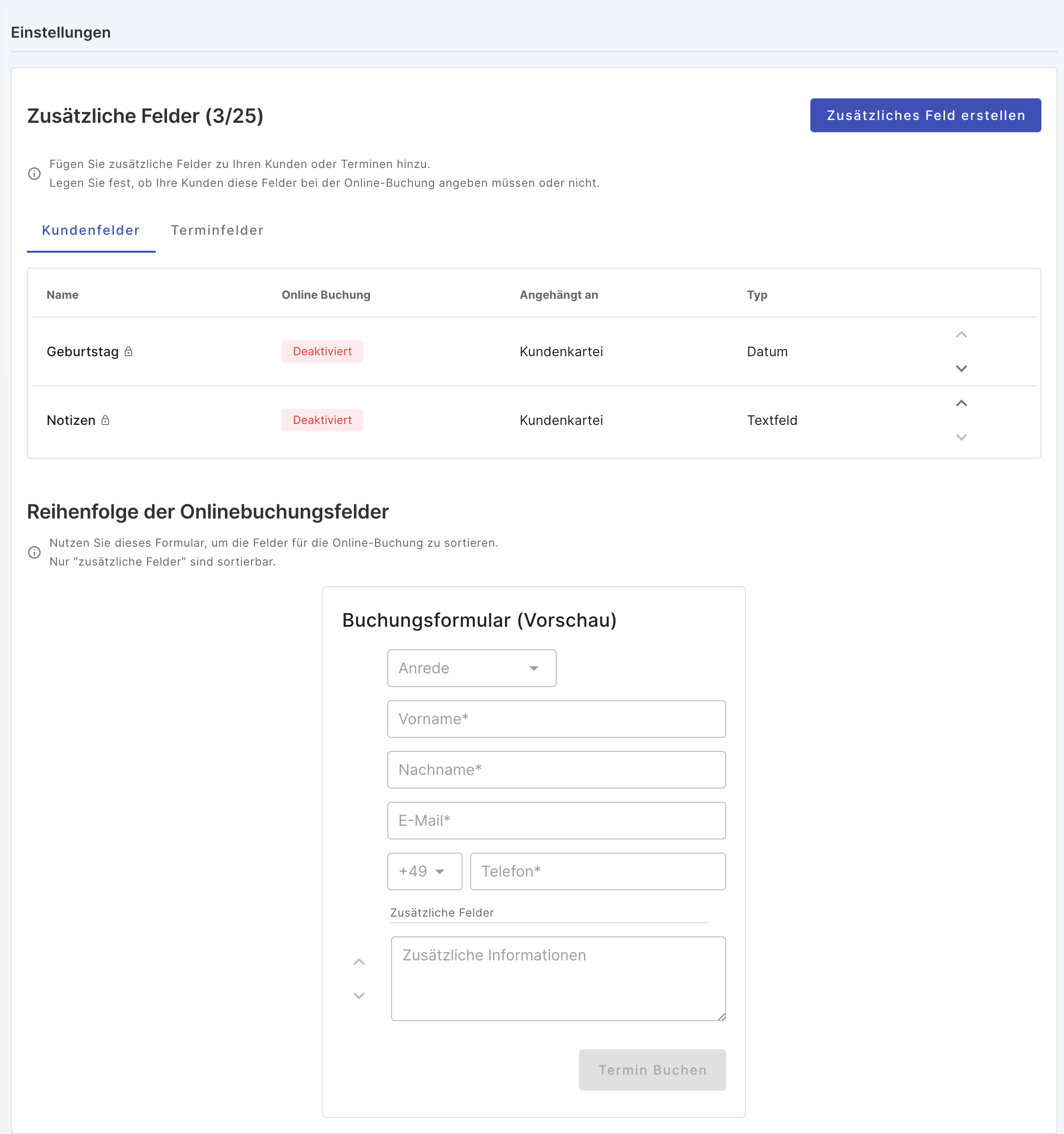Focus the Vorname input field
The width and height of the screenshot is (1064, 1134).
[x=556, y=719]
